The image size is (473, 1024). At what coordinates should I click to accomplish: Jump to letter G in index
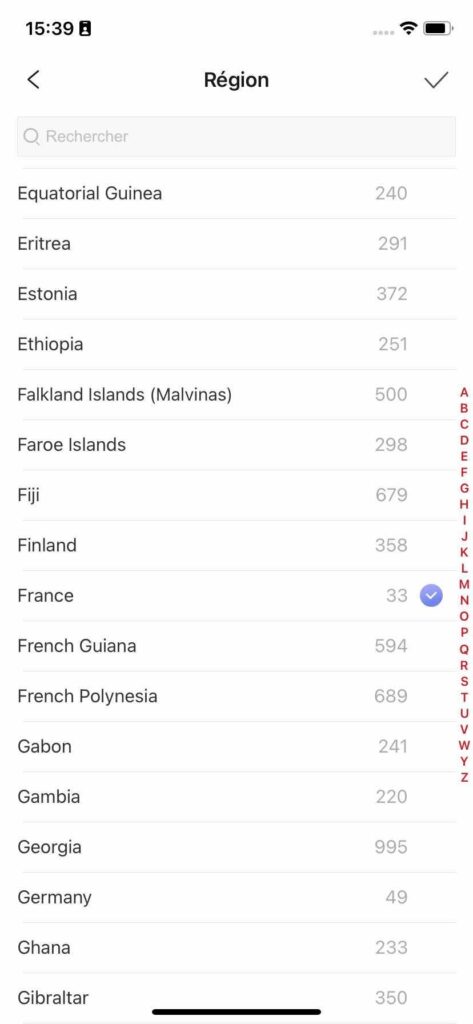coord(464,488)
